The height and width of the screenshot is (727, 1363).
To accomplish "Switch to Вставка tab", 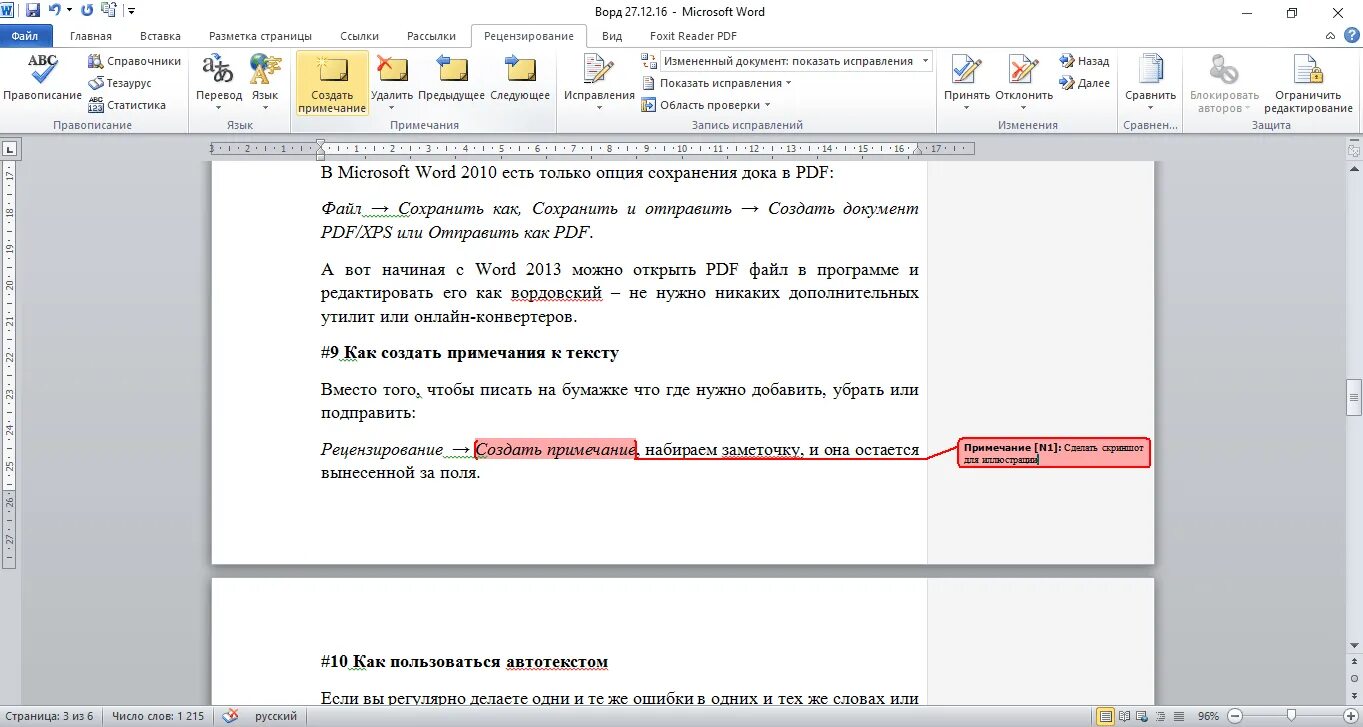I will point(161,36).
